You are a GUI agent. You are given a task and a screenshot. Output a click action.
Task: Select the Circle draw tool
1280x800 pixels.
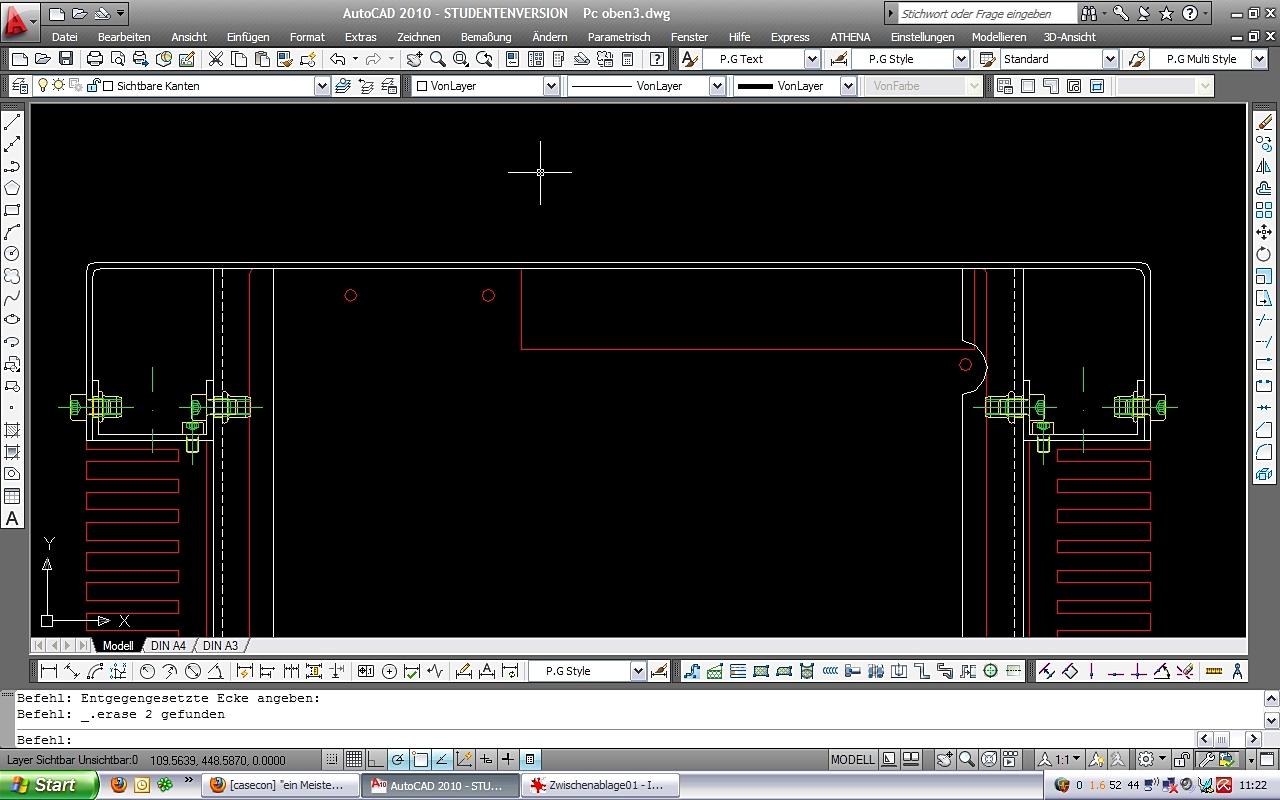(x=13, y=254)
